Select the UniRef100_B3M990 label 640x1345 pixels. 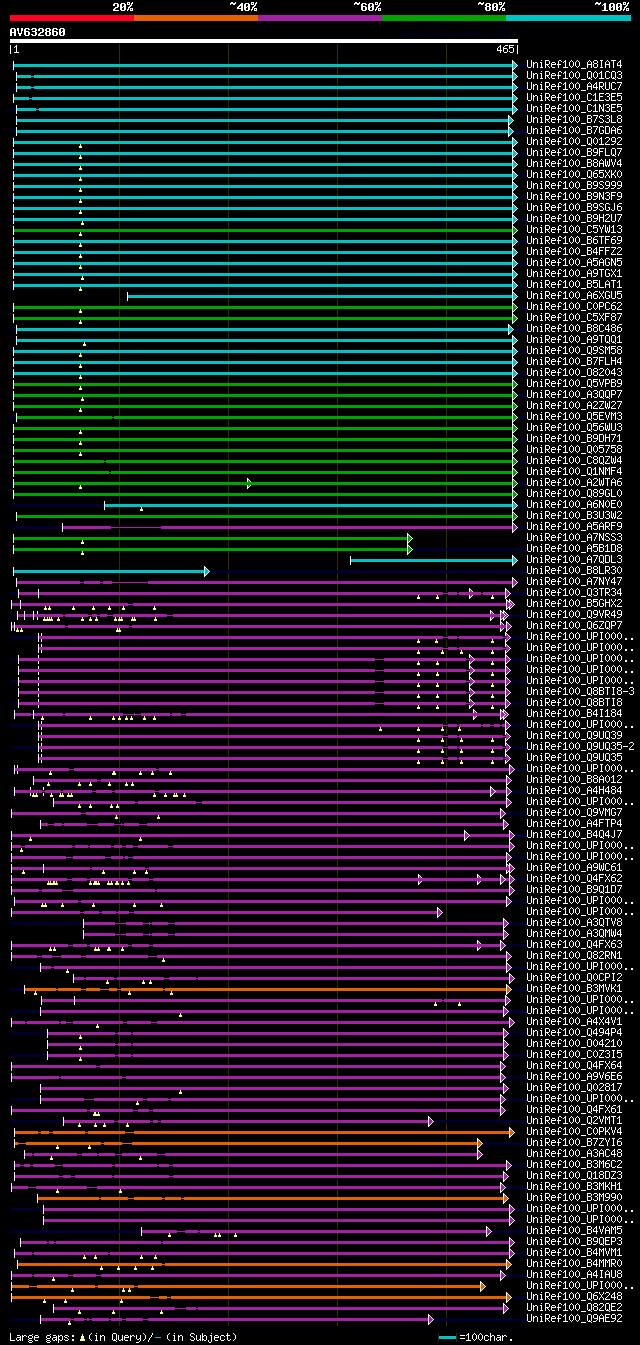[x=574, y=1197]
